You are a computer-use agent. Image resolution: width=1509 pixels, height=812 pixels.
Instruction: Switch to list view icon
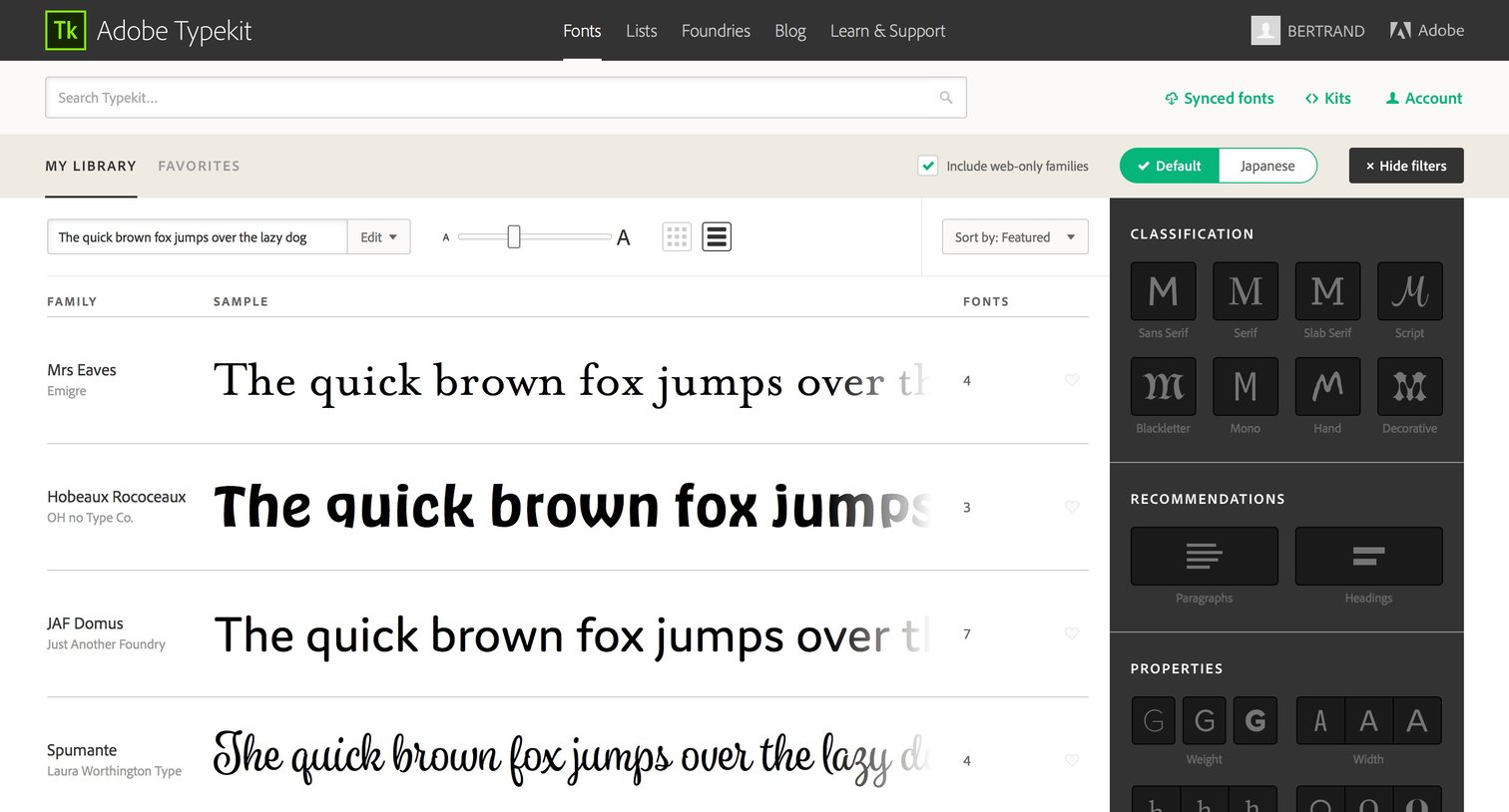point(717,236)
